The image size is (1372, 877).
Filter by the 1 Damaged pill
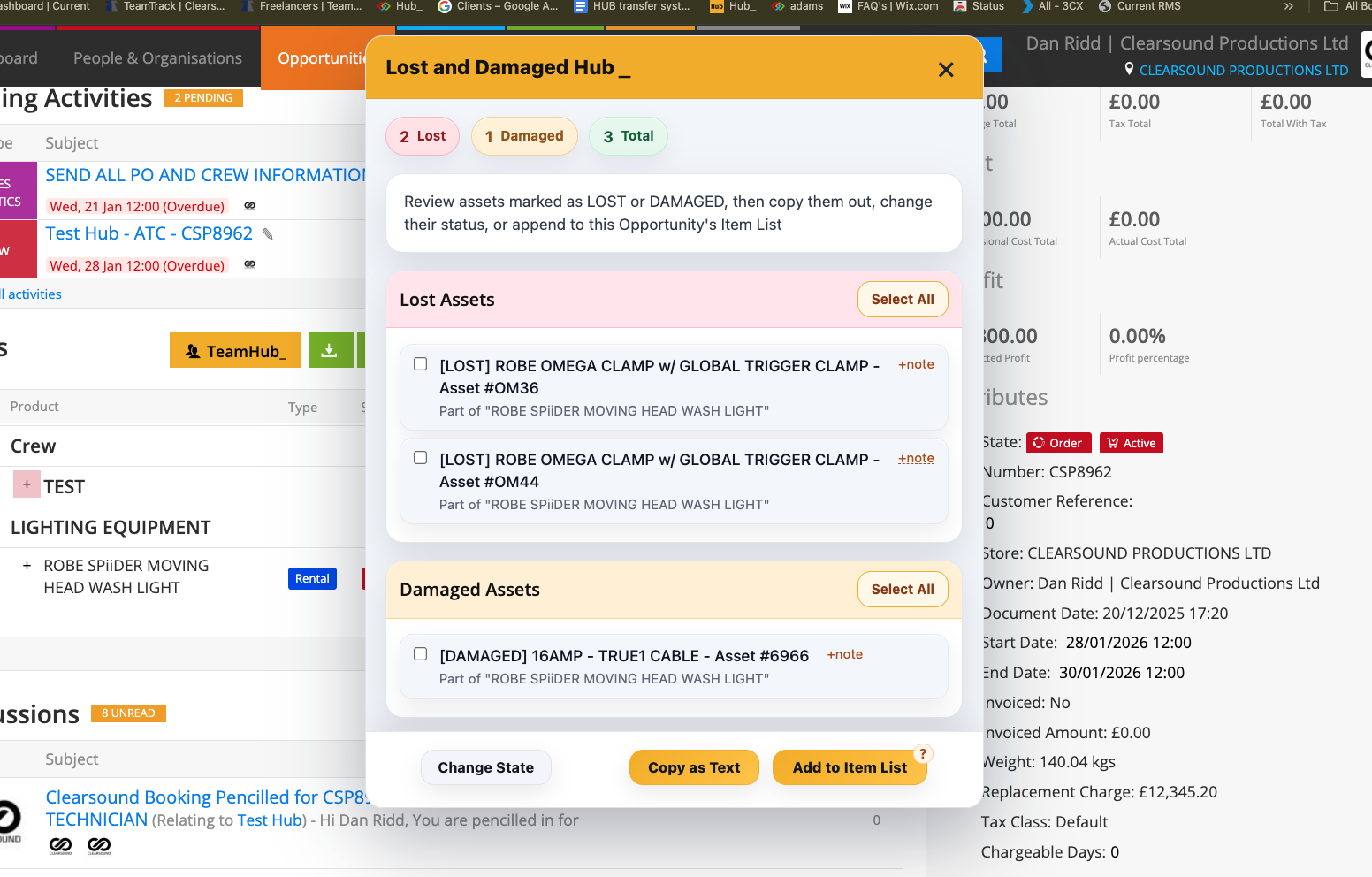[x=524, y=136]
